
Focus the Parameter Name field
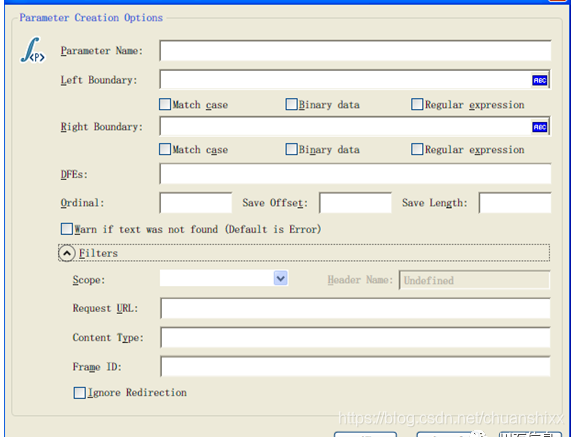coord(355,51)
